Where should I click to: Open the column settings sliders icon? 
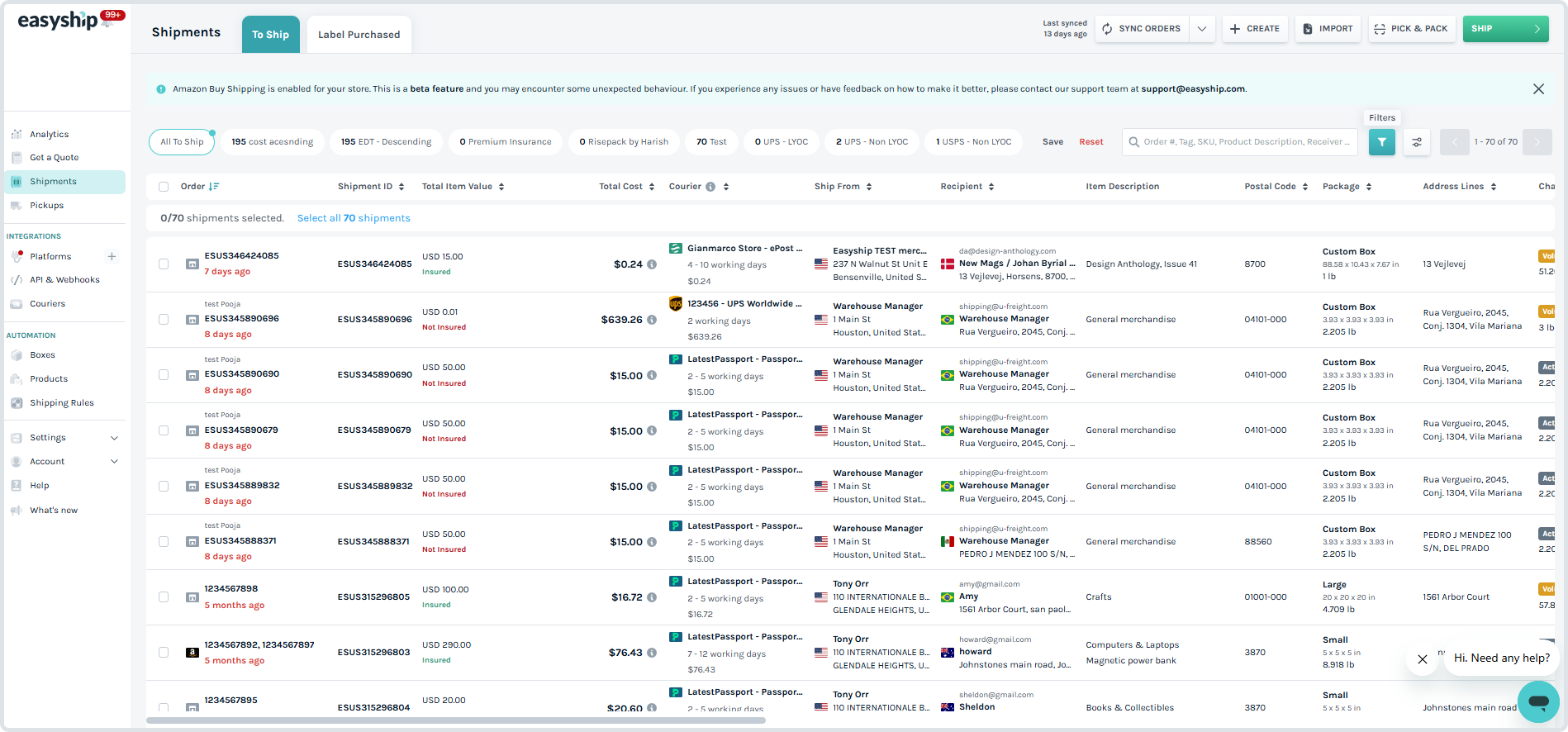click(x=1417, y=142)
